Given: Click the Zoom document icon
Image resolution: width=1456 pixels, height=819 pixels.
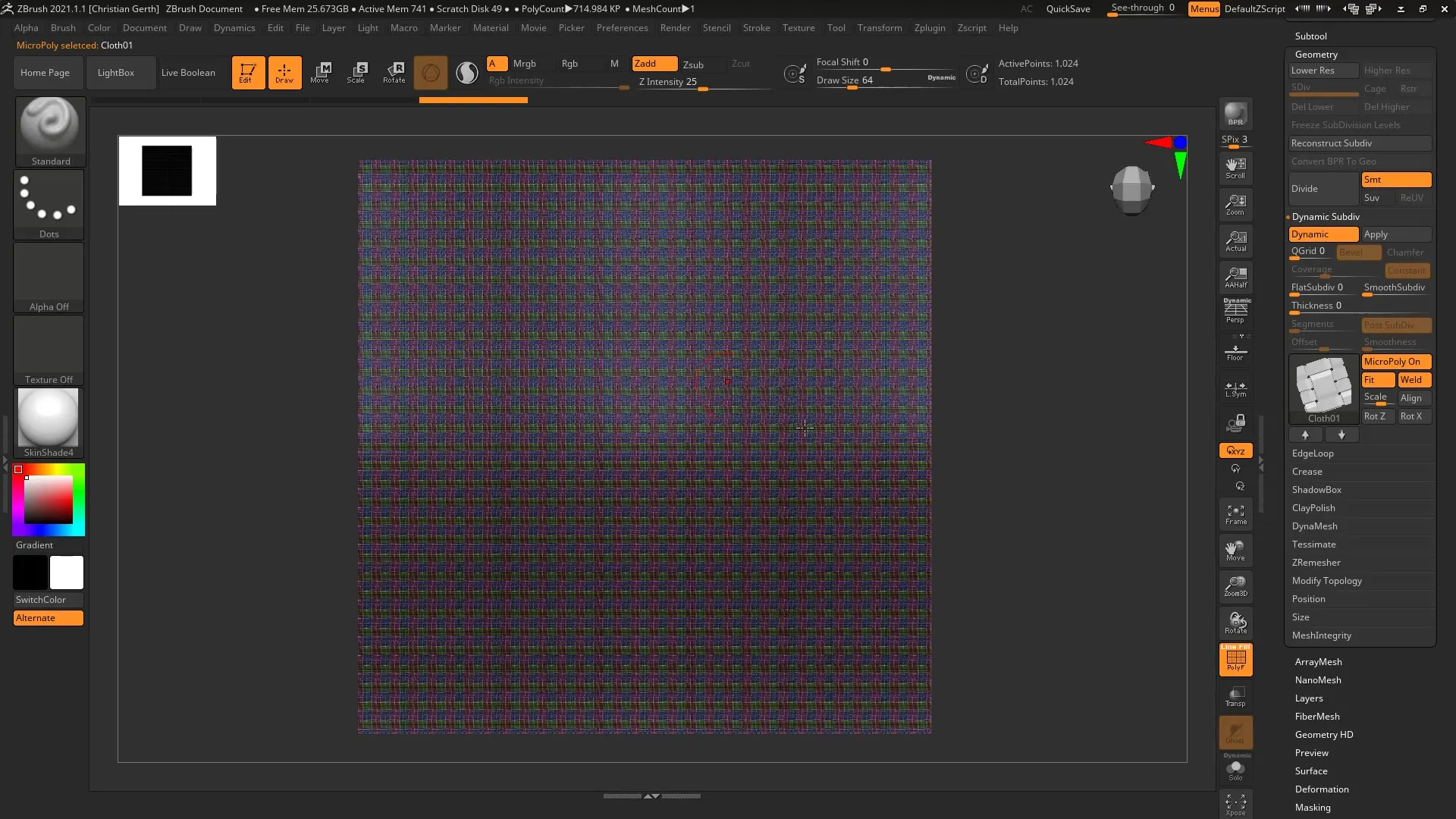Looking at the screenshot, I should click(x=1235, y=204).
